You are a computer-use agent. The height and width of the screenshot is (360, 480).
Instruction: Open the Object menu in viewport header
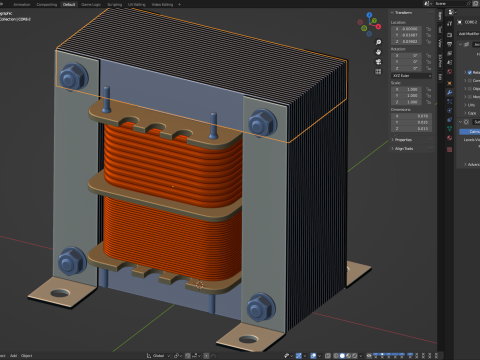(27, 356)
